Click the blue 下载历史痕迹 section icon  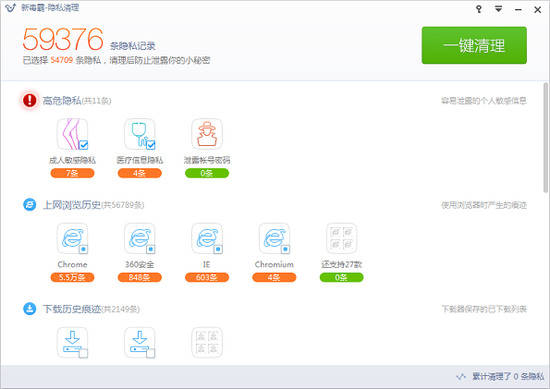(x=29, y=309)
